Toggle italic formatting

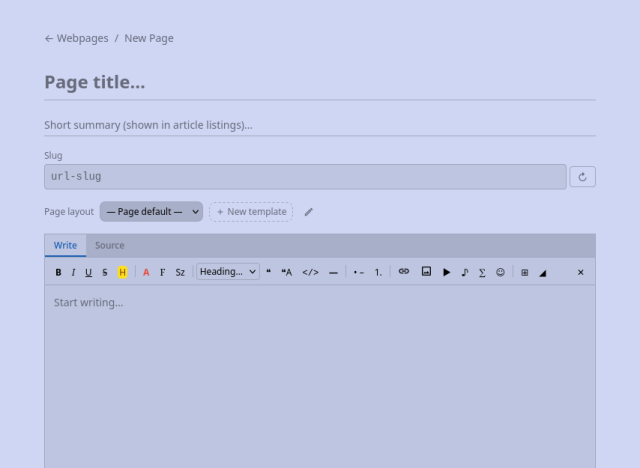coord(73,272)
